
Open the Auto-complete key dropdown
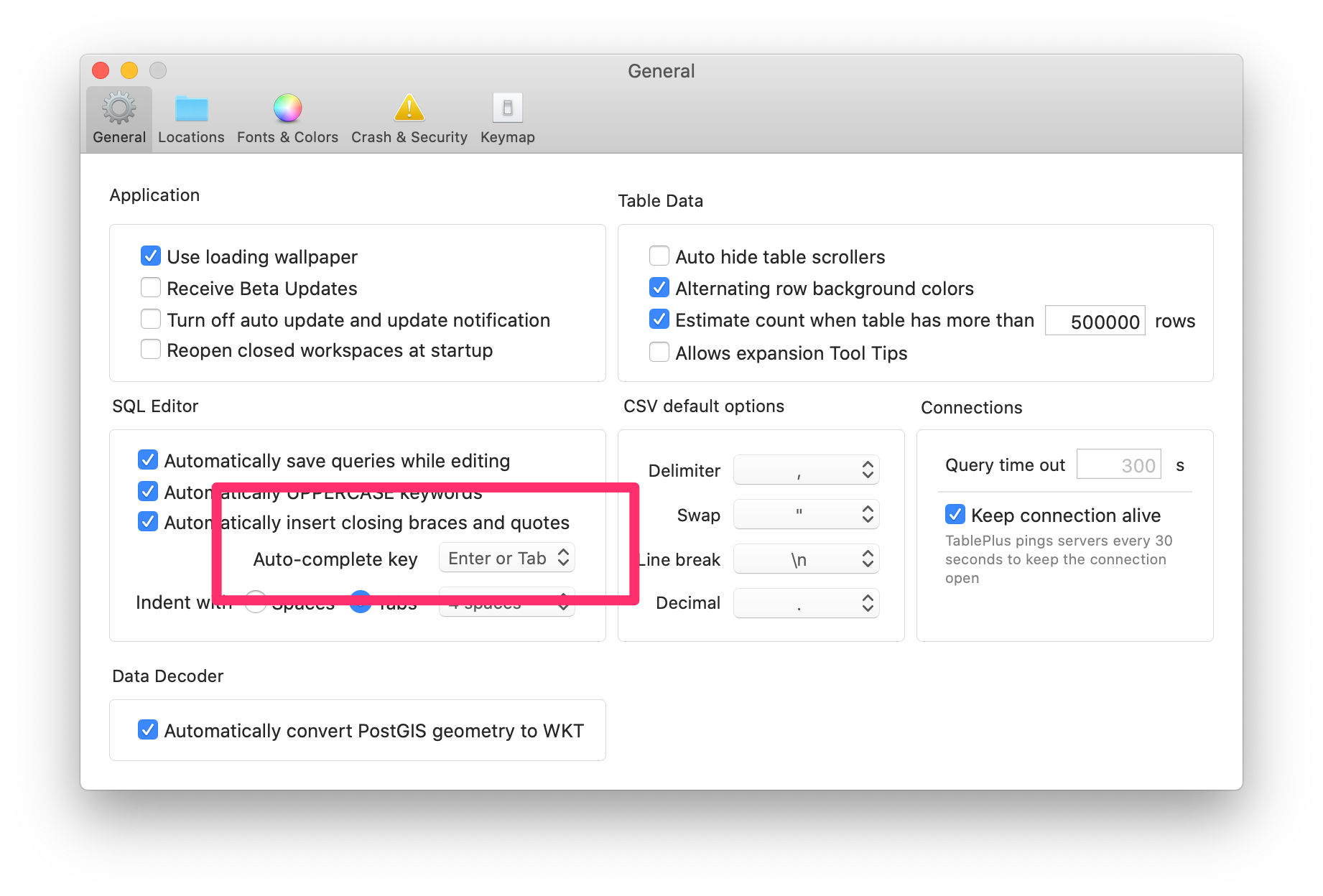(506, 558)
